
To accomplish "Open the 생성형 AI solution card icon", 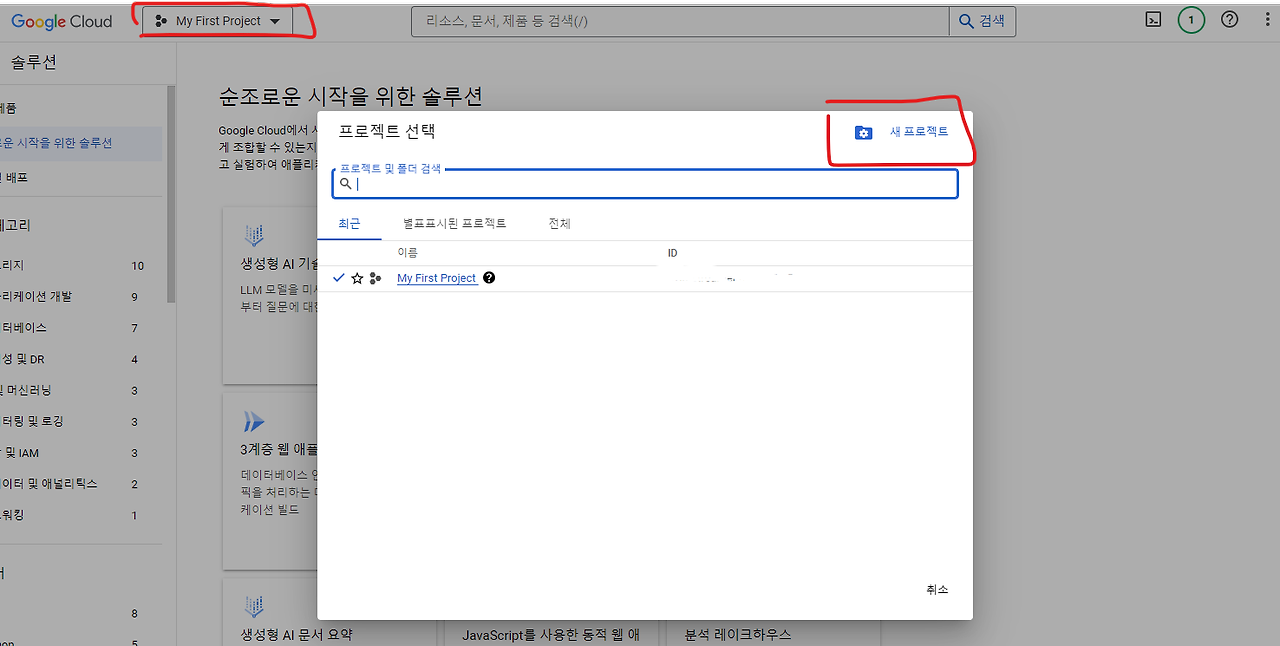I will [x=254, y=236].
